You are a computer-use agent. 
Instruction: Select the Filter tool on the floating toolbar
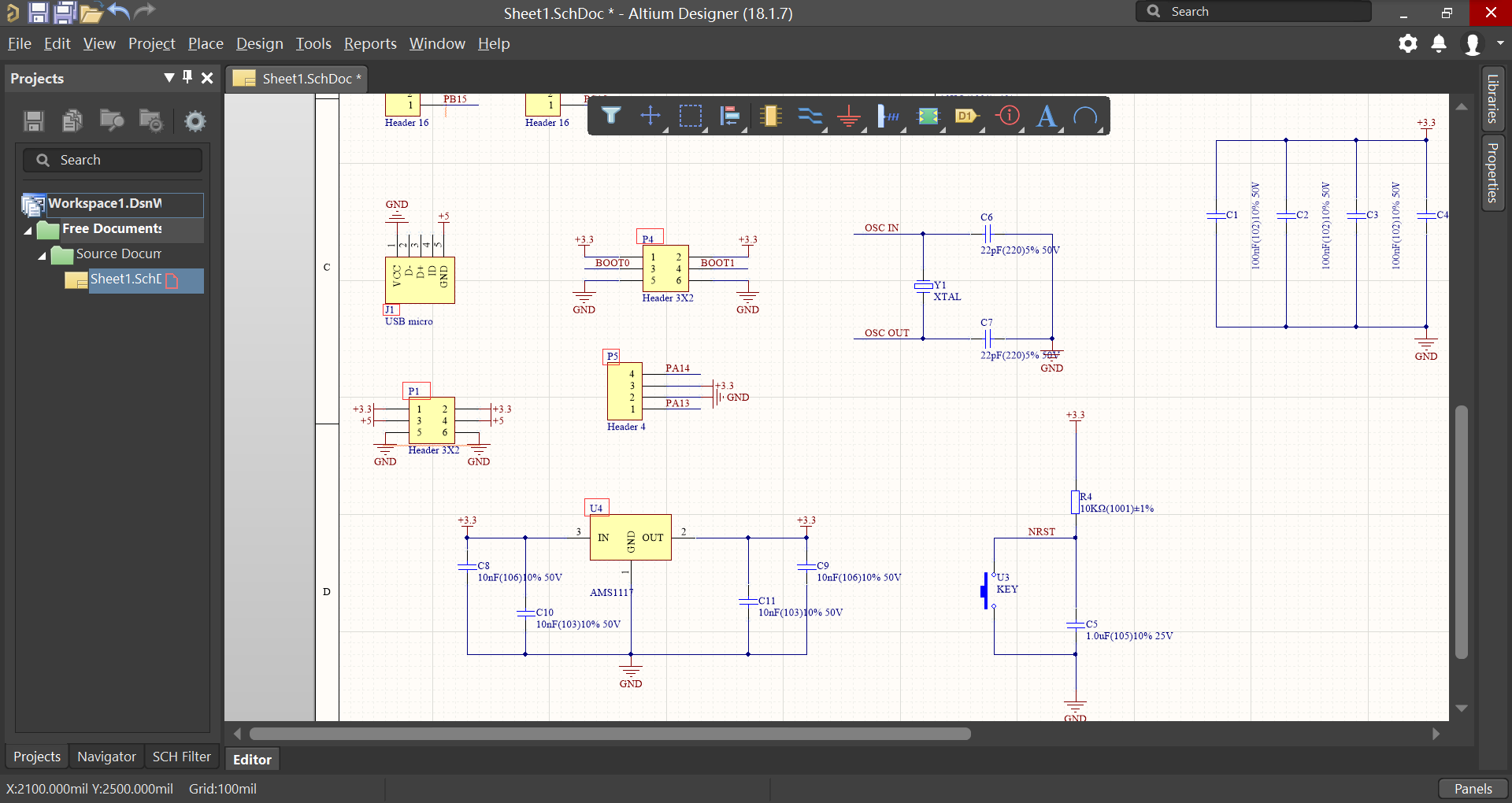[612, 116]
